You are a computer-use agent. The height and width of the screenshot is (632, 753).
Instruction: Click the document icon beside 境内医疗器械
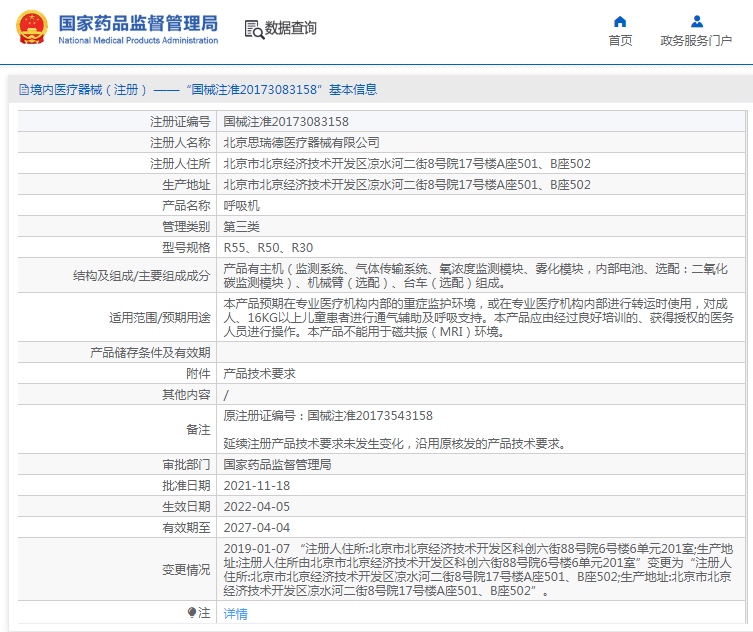[23, 90]
